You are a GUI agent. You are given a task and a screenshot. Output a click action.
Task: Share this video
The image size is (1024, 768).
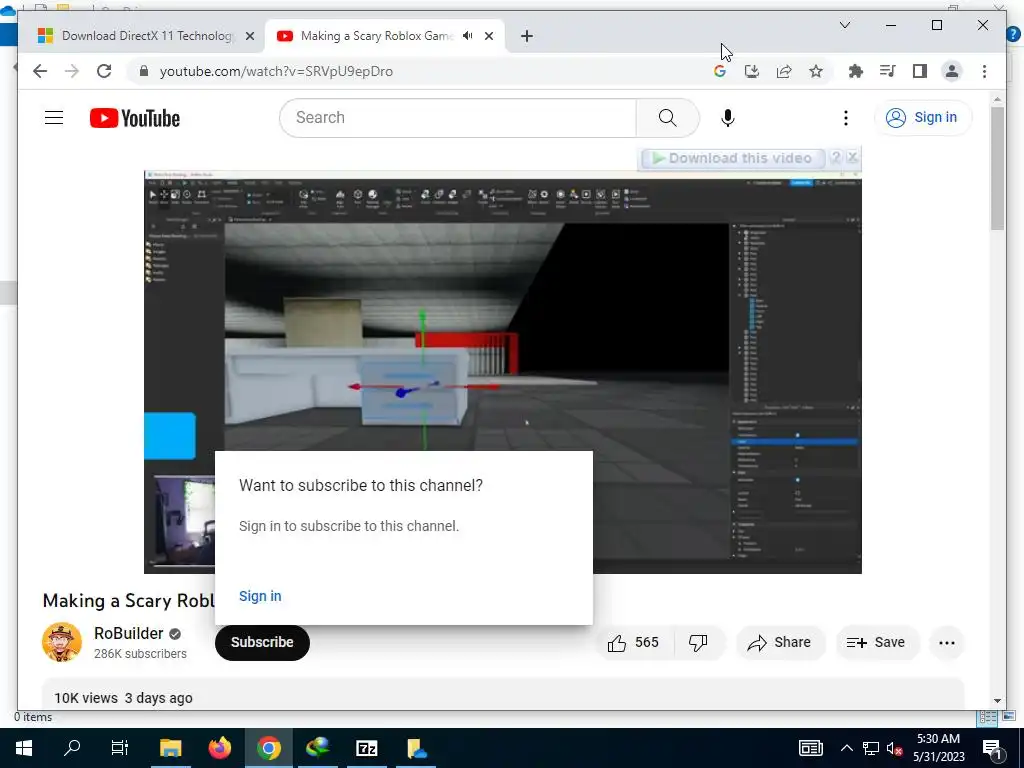(x=780, y=643)
